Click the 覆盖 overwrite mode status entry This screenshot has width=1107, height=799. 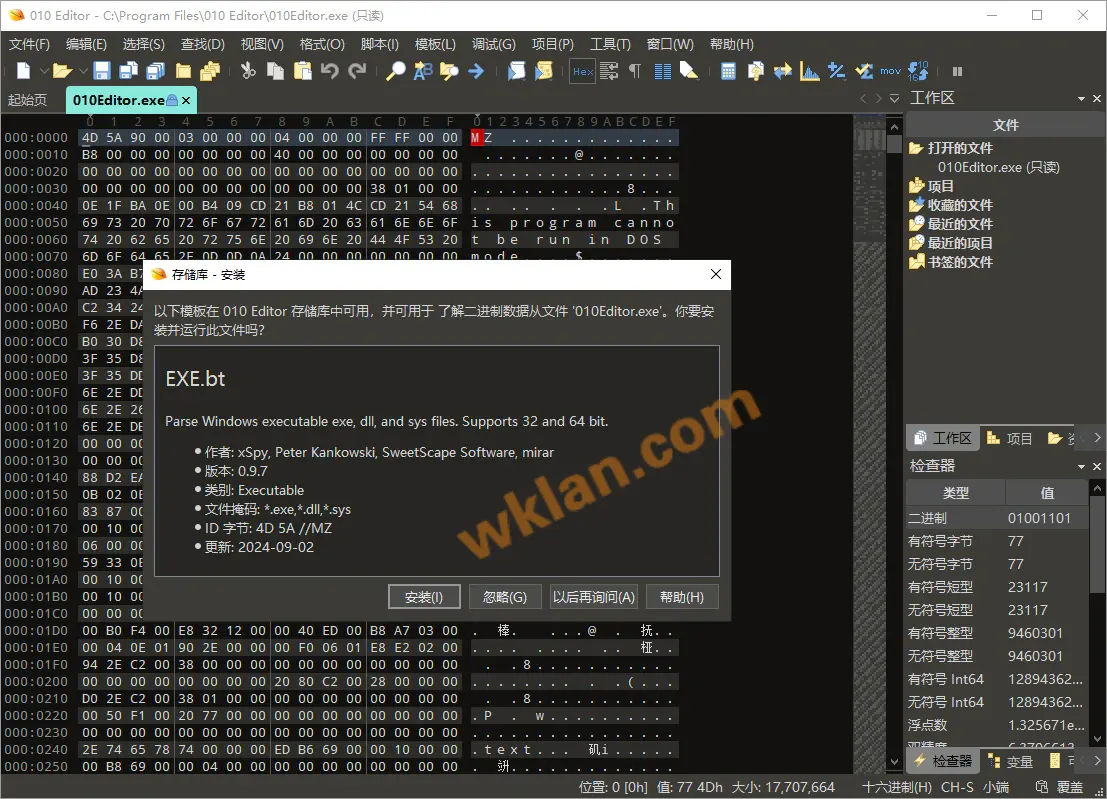pyautogui.click(x=1070, y=787)
